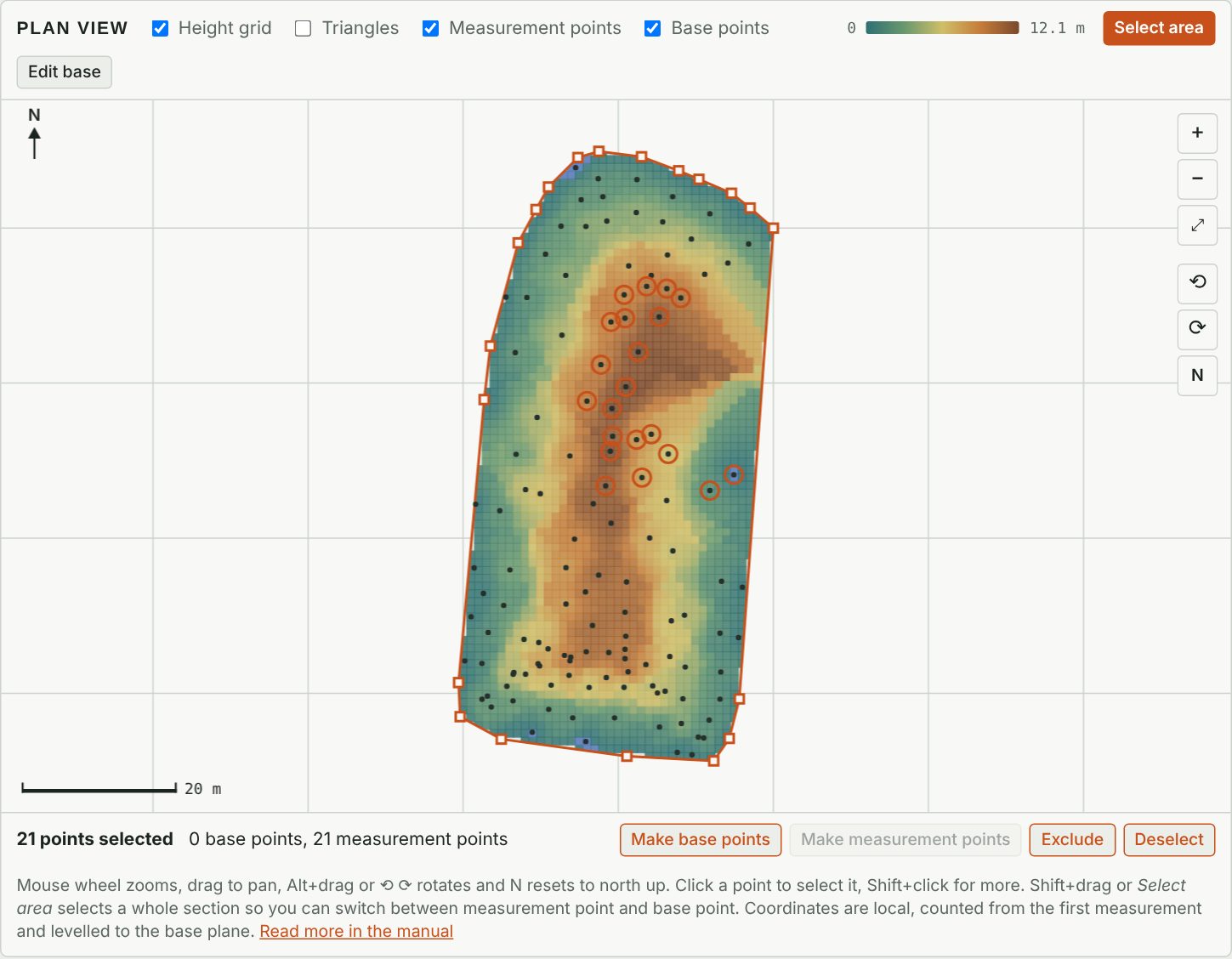Convert selection with Make base points
This screenshot has height=959, width=1232.
pyautogui.click(x=701, y=840)
